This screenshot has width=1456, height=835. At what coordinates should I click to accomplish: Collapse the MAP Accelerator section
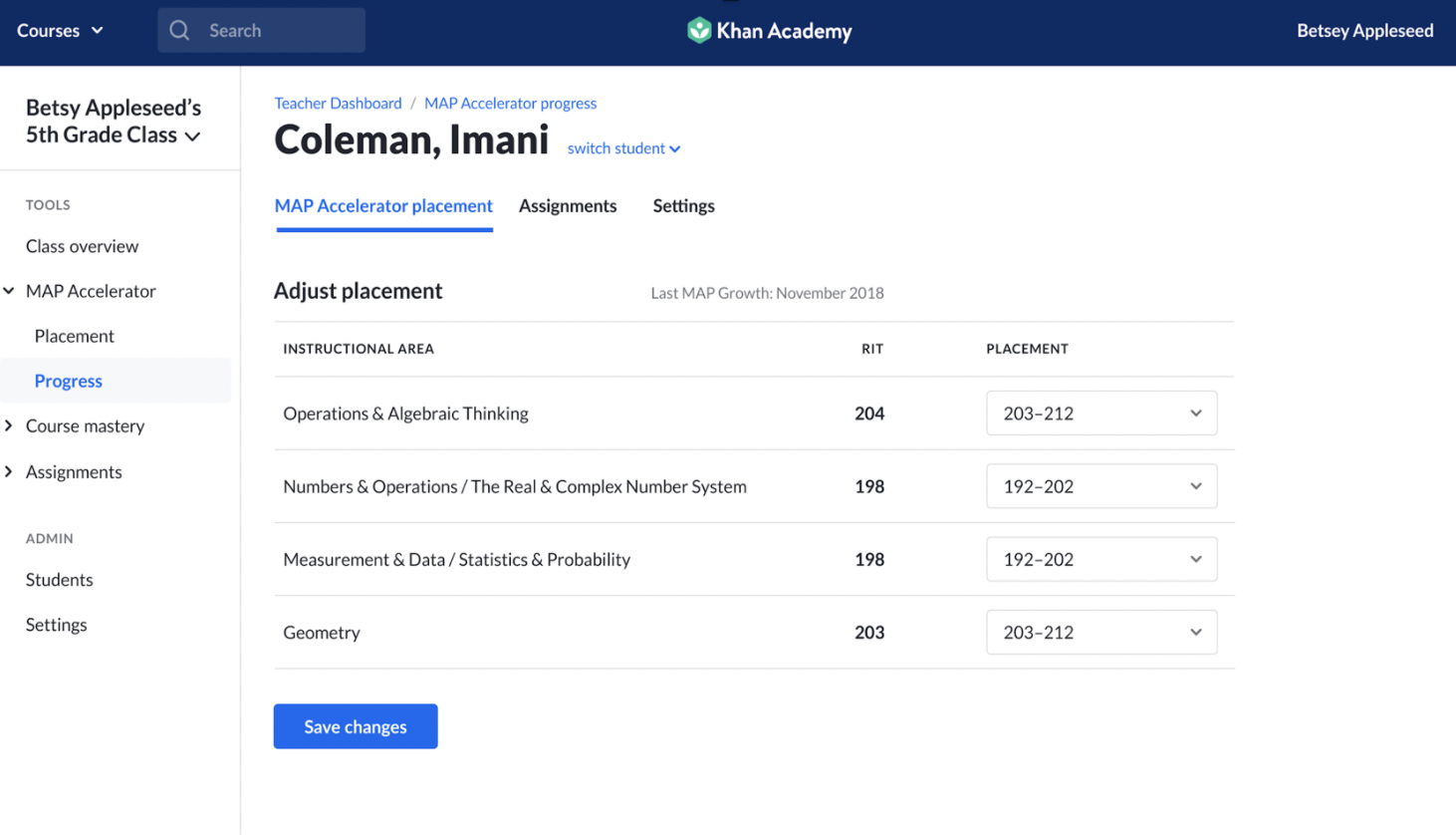click(9, 291)
